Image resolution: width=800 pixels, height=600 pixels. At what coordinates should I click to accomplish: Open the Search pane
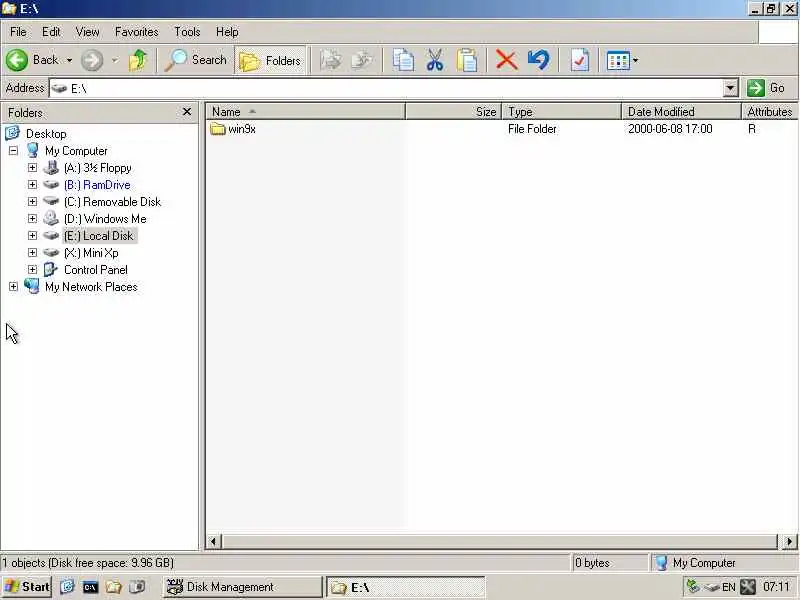pos(196,60)
